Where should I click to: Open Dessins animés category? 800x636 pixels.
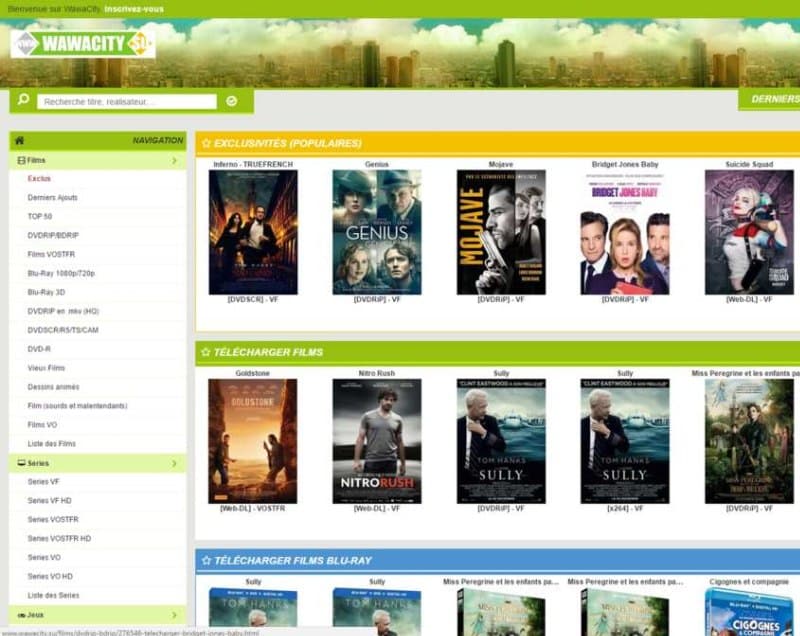pyautogui.click(x=54, y=387)
